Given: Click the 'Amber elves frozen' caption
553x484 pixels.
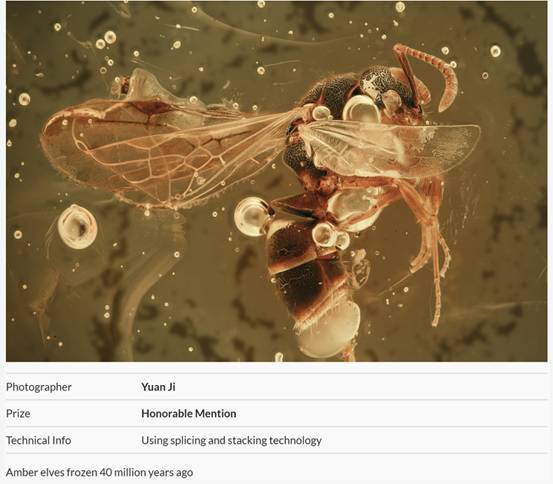Looking at the screenshot, I should click(99, 472).
